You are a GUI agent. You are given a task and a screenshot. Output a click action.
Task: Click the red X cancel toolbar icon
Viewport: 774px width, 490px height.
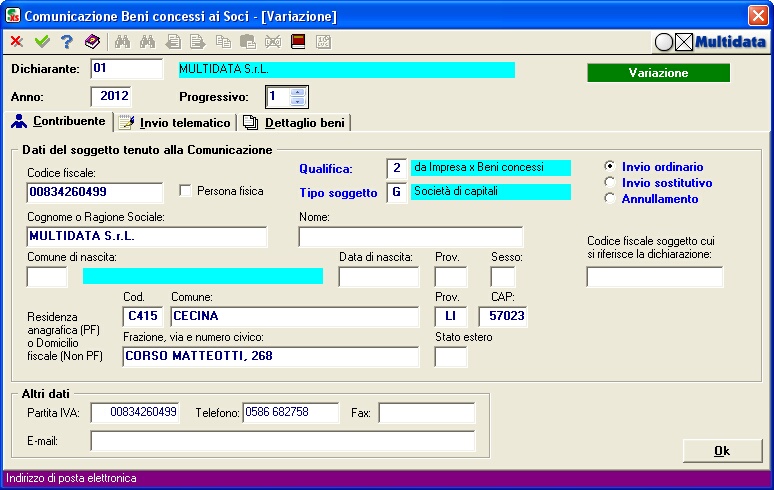[17, 42]
